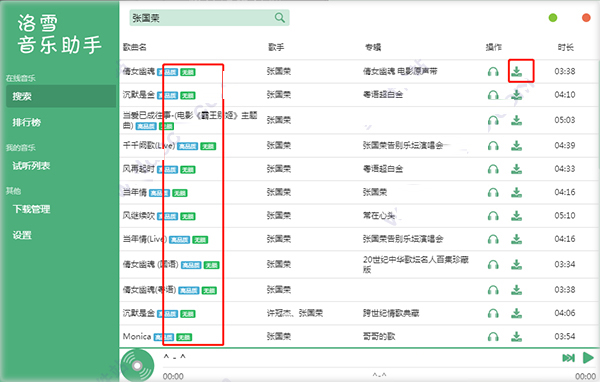The image size is (600, 382).
Task: Open 下载管理 in the sidebar
Action: tap(31, 209)
